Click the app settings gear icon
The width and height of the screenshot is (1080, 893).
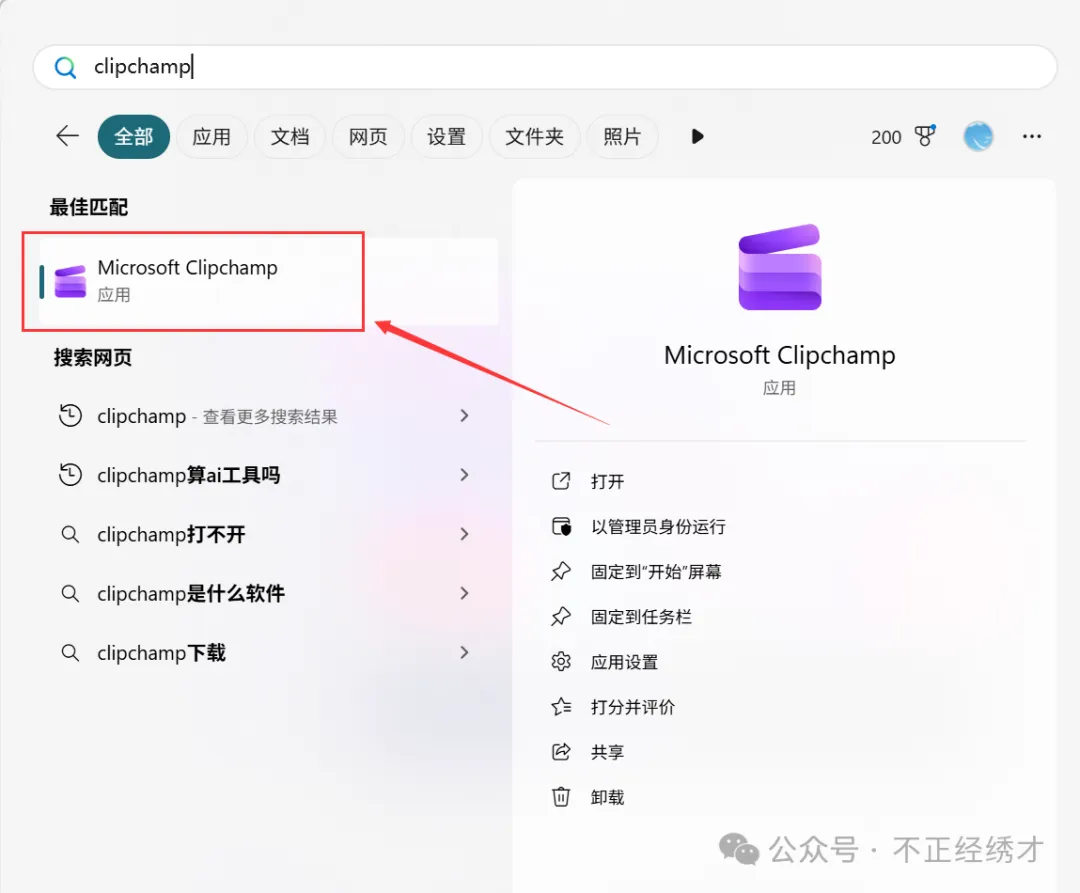click(x=561, y=662)
